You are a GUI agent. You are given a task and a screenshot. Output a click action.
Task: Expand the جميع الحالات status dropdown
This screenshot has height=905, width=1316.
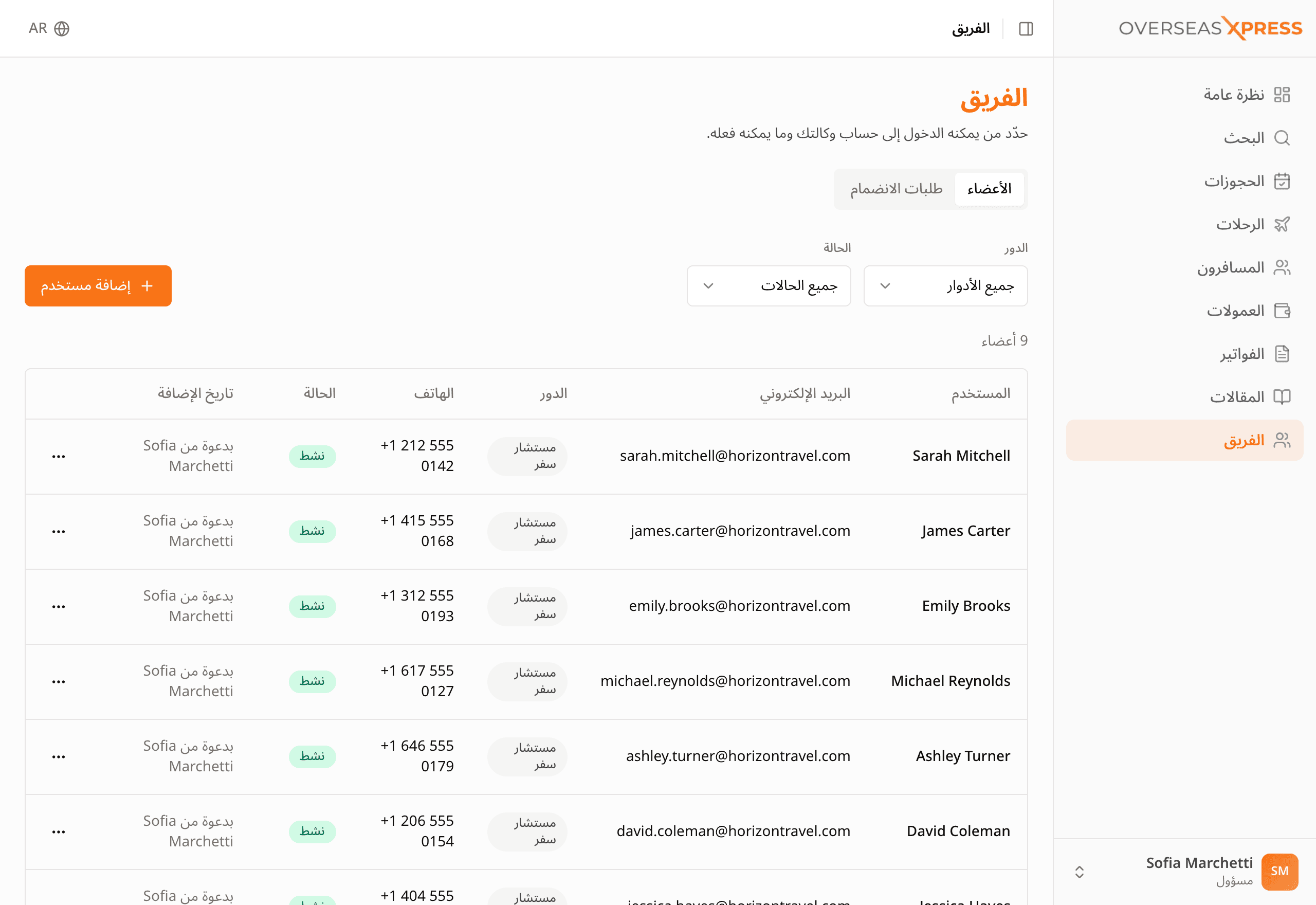pos(769,286)
